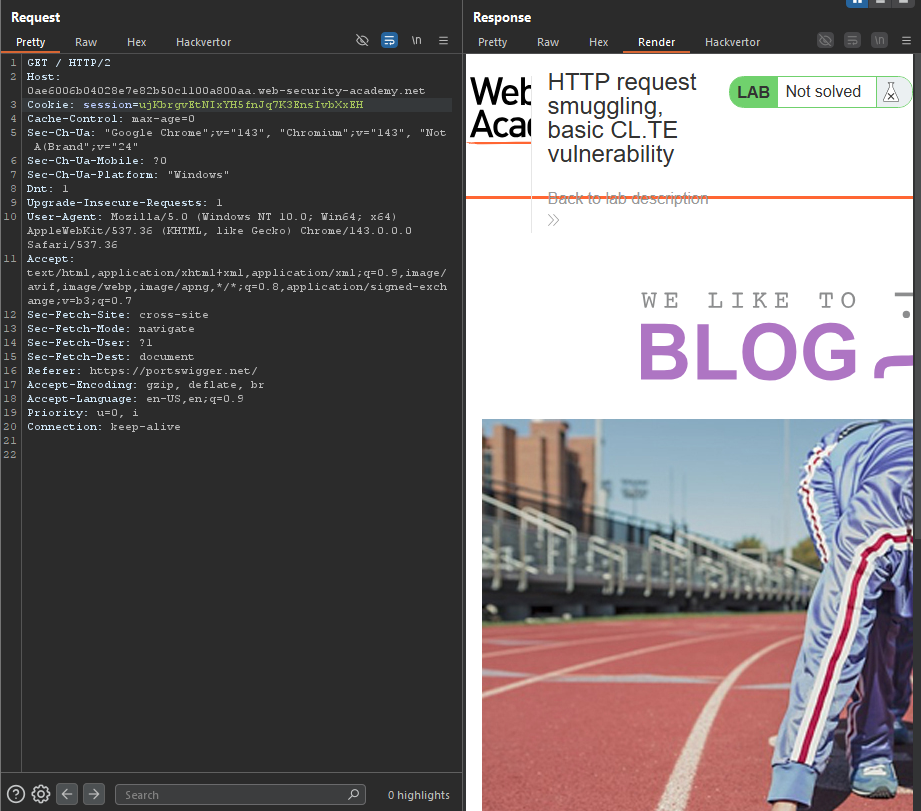Click the Accept-Encoding header line
Viewport: 921px width, 811px height.
[x=146, y=385]
